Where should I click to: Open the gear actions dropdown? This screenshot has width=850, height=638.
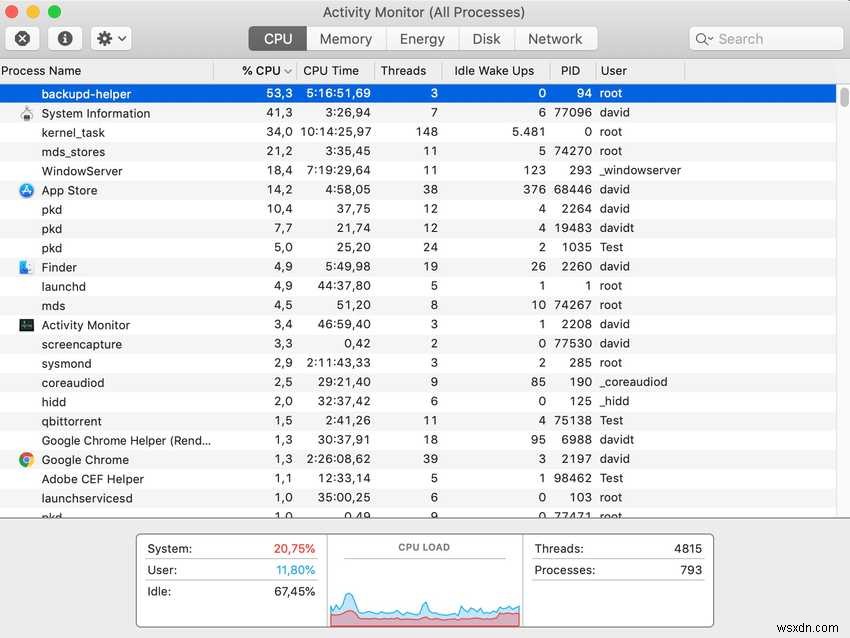point(103,38)
